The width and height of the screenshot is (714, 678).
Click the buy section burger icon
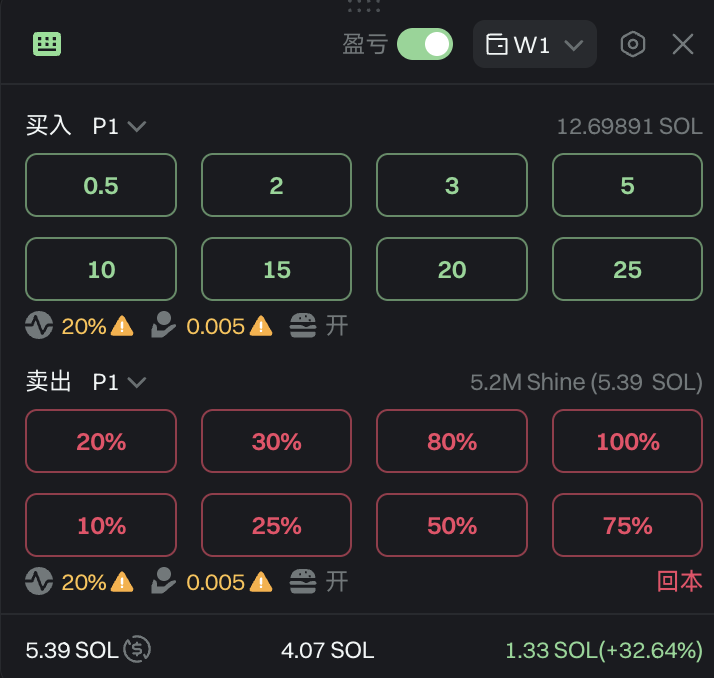point(303,325)
